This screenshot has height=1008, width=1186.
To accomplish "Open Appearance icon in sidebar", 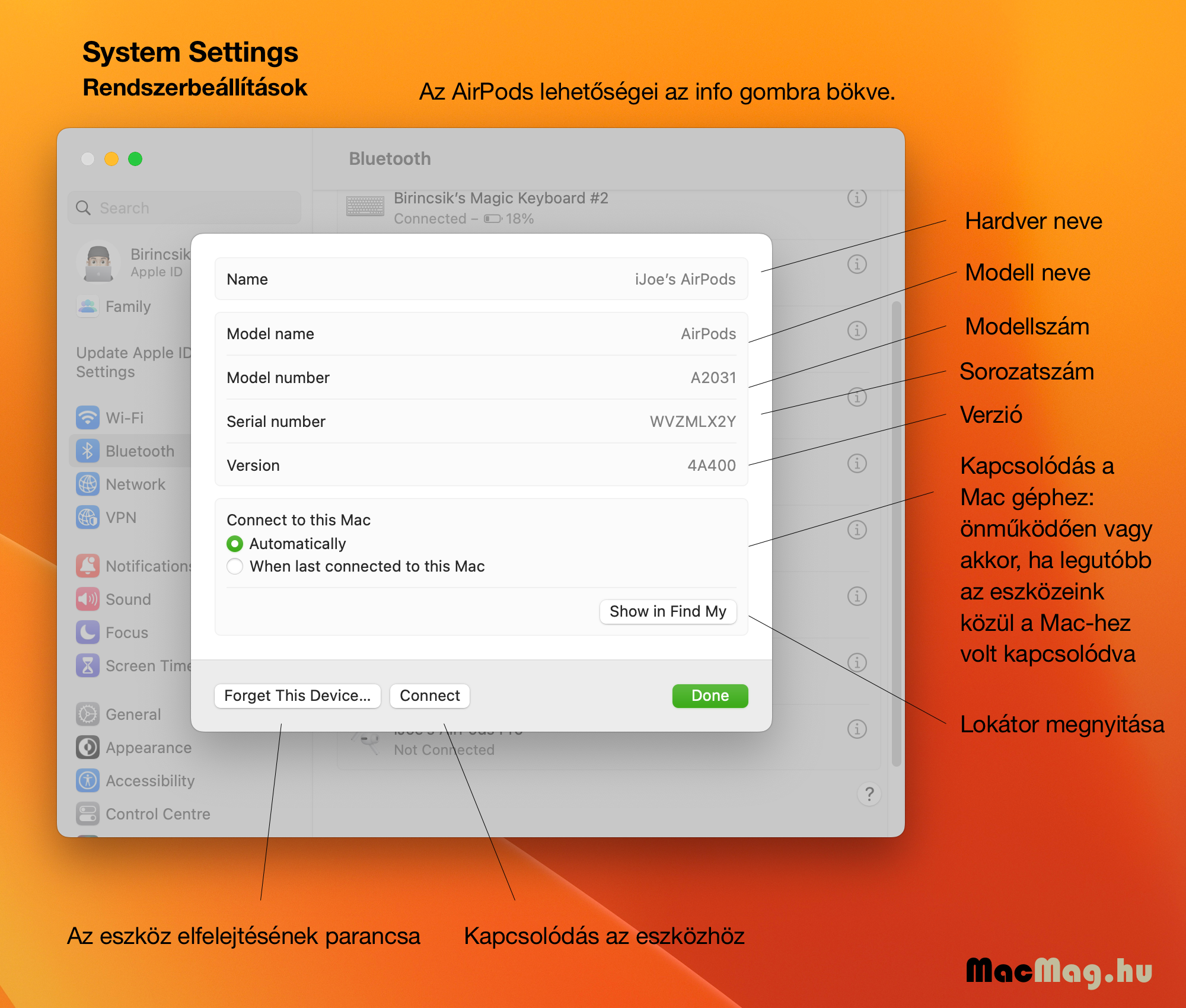I will tap(88, 747).
